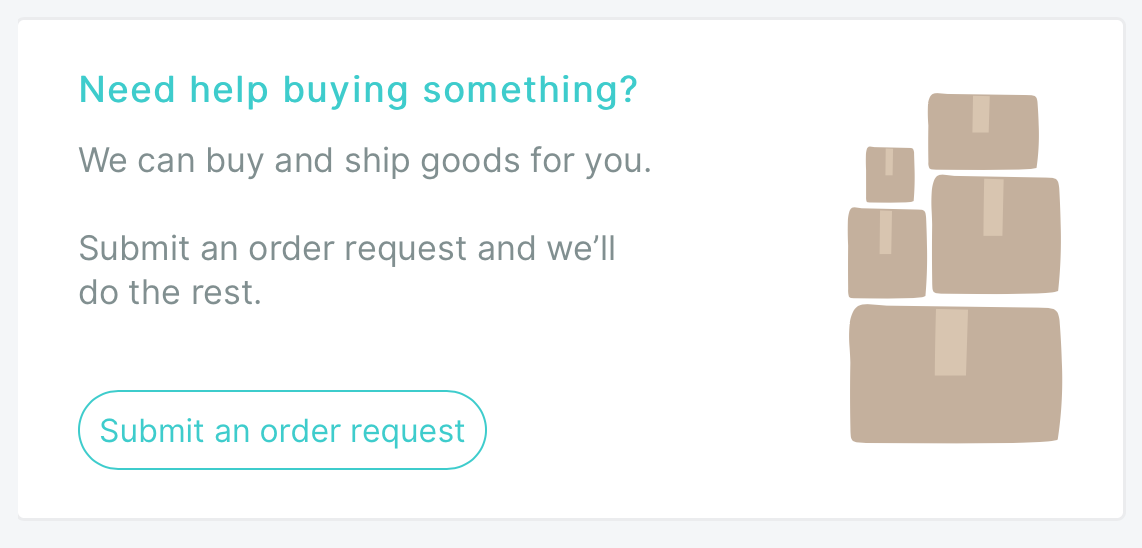The height and width of the screenshot is (548, 1142).
Task: Click the tape strip on the topmost box
Action: point(981,114)
